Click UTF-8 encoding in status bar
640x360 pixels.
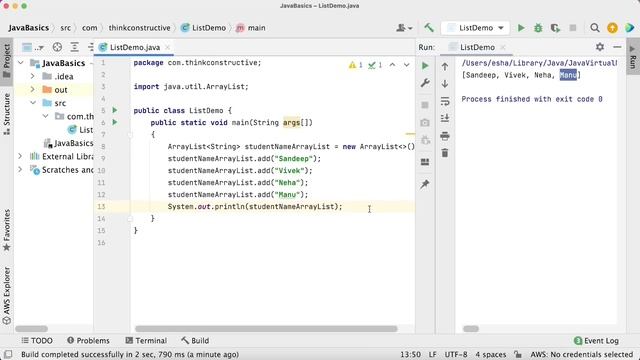coord(456,354)
